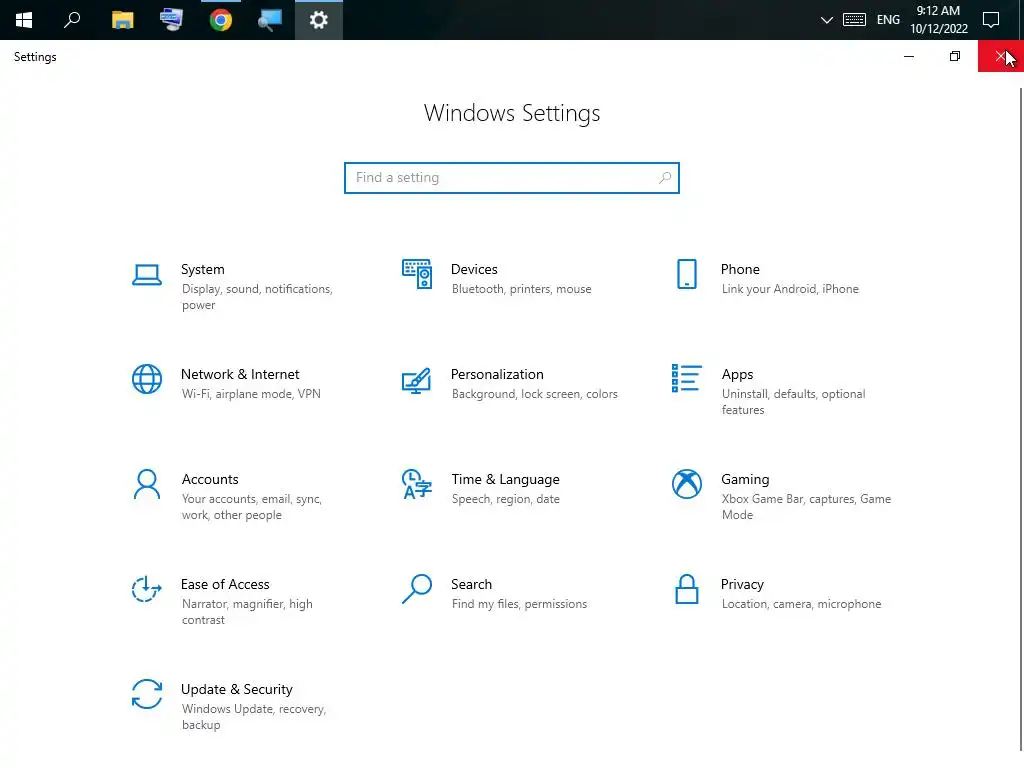Open the System laptop icon
Image resolution: width=1024 pixels, height=768 pixels.
tap(147, 275)
